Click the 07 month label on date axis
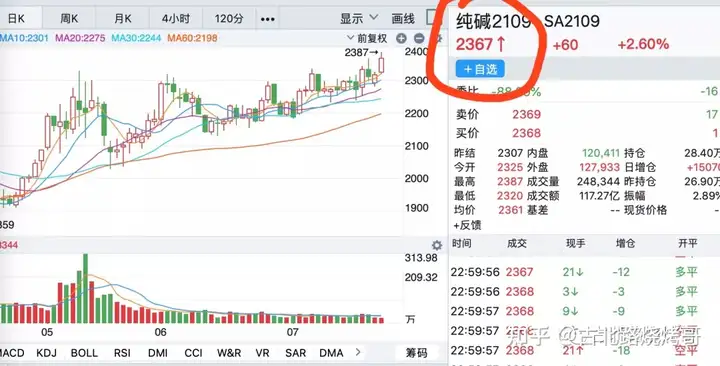The image size is (720, 366). (292, 332)
